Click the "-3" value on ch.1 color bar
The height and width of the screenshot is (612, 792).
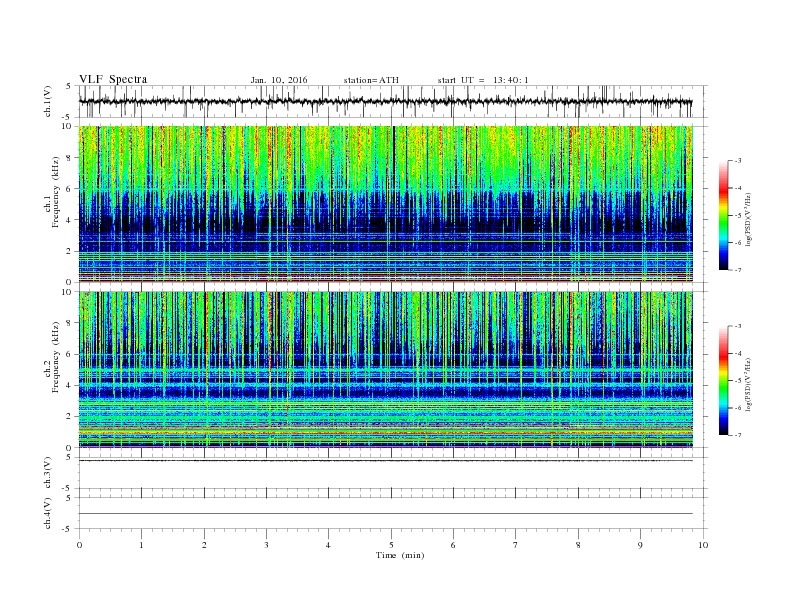coord(737,161)
